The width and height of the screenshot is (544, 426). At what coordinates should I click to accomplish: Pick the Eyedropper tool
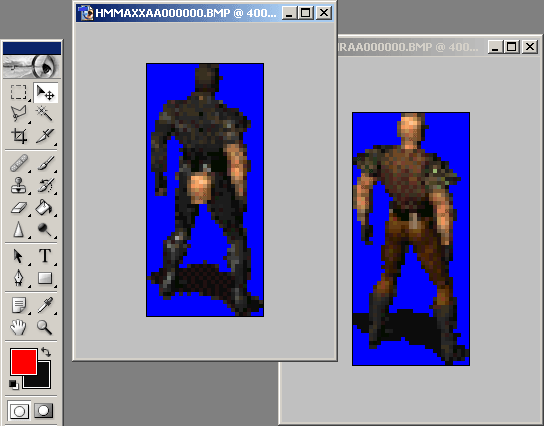[x=45, y=305]
